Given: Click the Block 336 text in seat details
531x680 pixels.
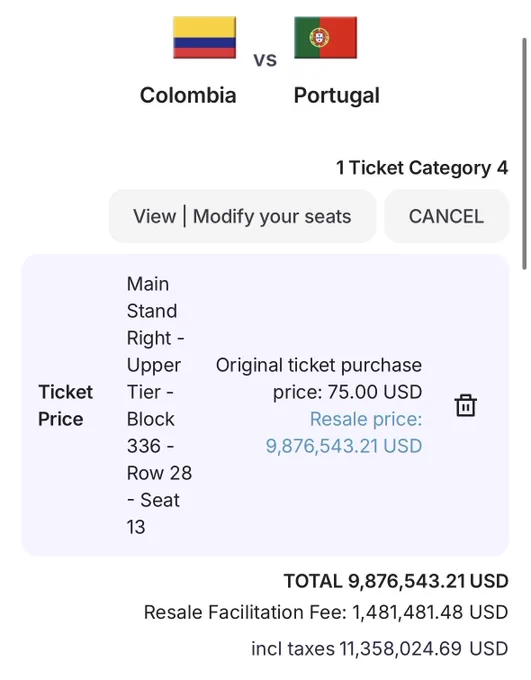Looking at the screenshot, I should click(150, 432).
